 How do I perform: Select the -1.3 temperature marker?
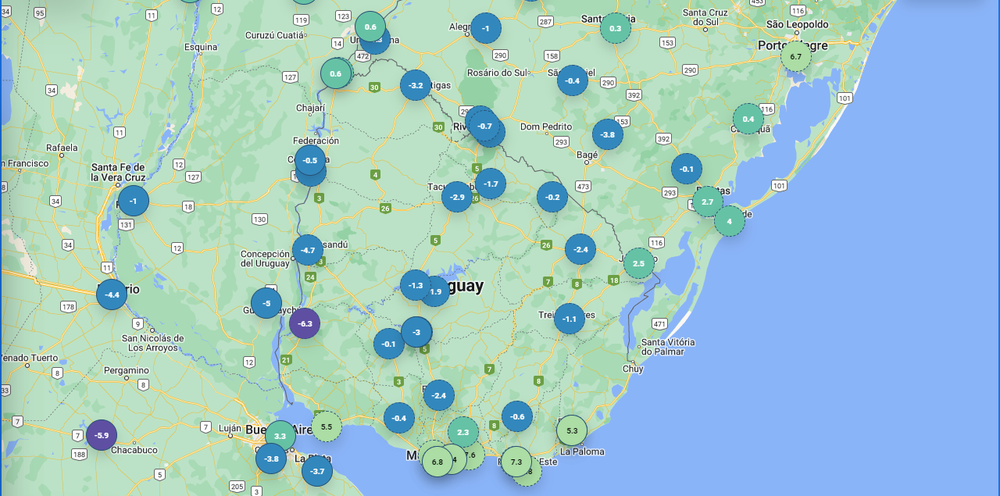(416, 285)
